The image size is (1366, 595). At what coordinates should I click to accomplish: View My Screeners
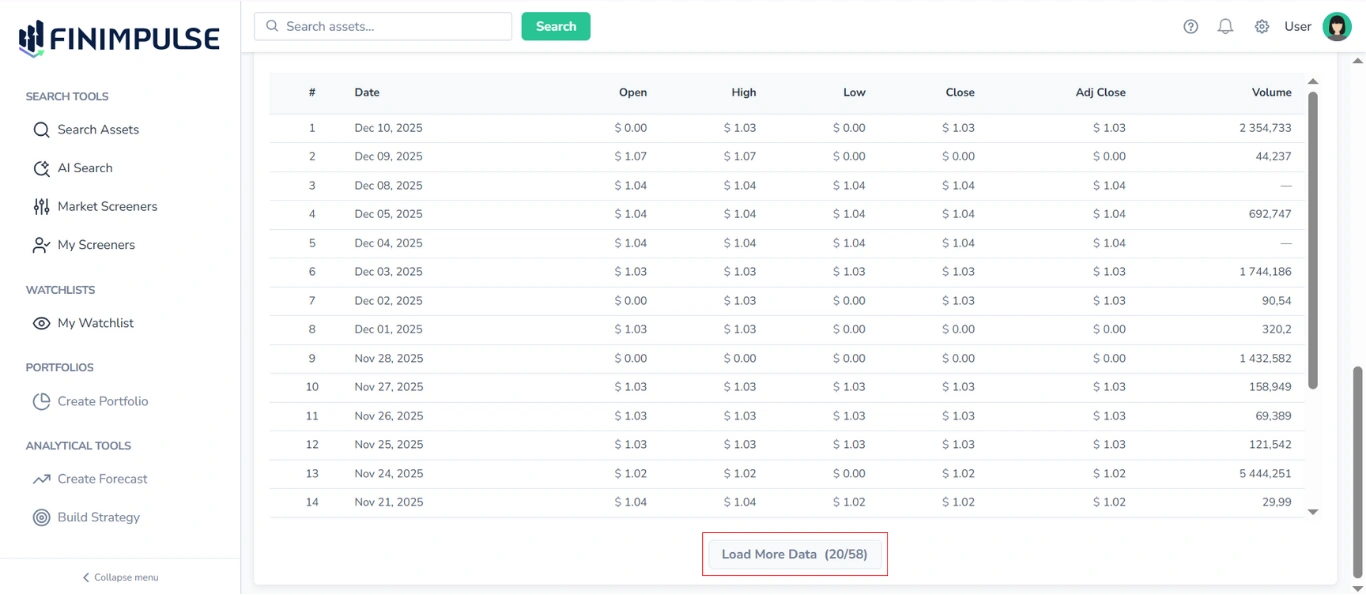point(97,244)
